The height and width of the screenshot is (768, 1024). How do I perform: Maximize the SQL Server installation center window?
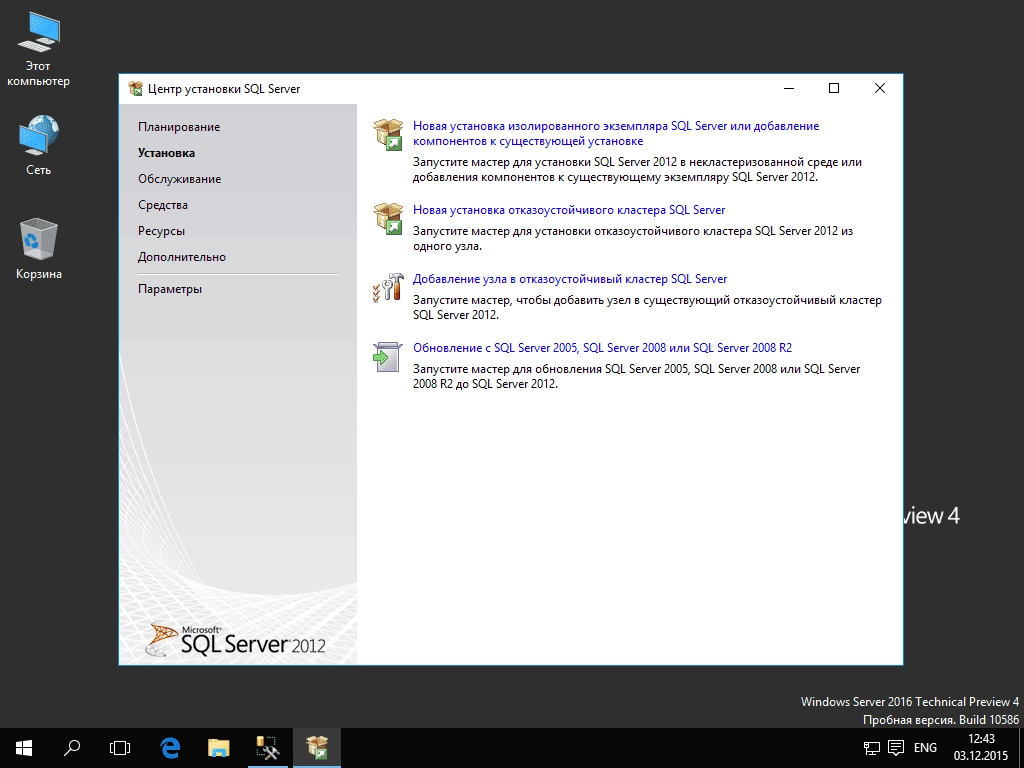pos(834,89)
